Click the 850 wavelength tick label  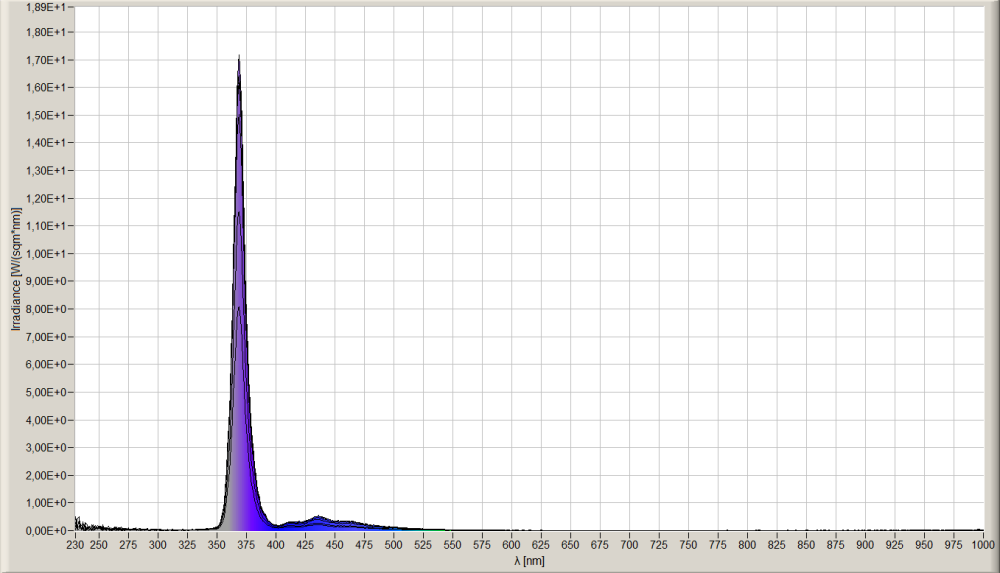click(806, 545)
